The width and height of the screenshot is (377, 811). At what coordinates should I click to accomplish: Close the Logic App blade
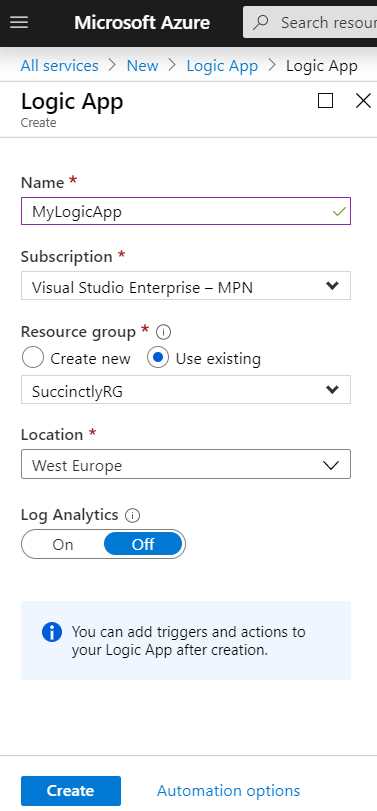tap(363, 101)
